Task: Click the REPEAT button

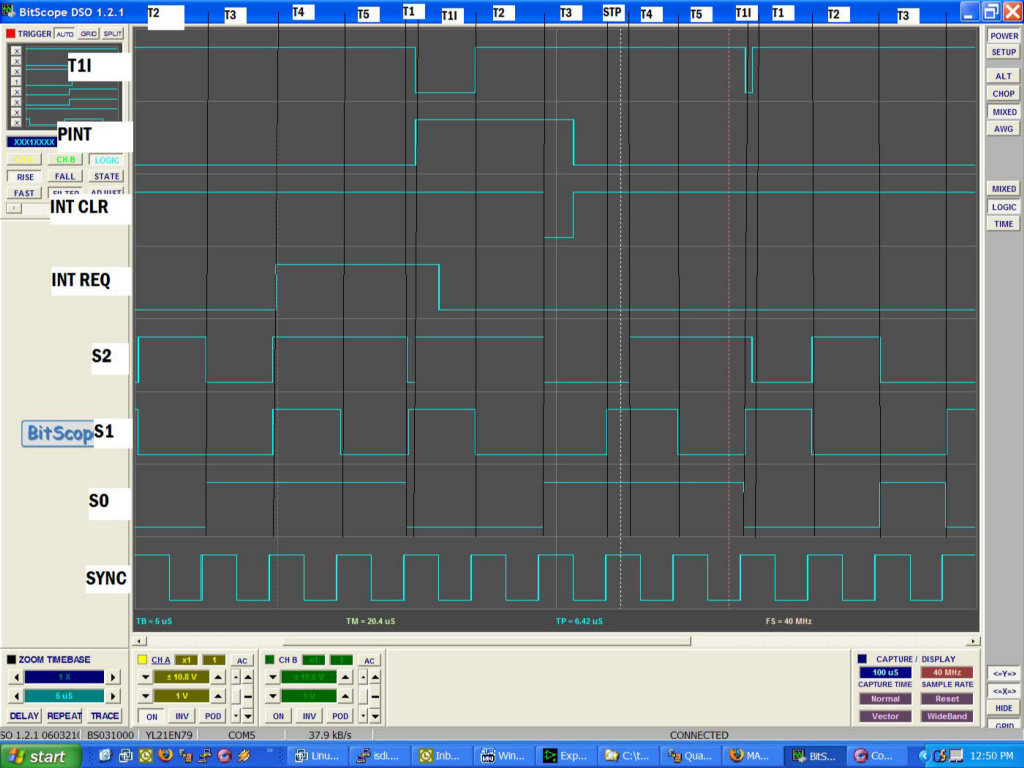Action: click(64, 716)
